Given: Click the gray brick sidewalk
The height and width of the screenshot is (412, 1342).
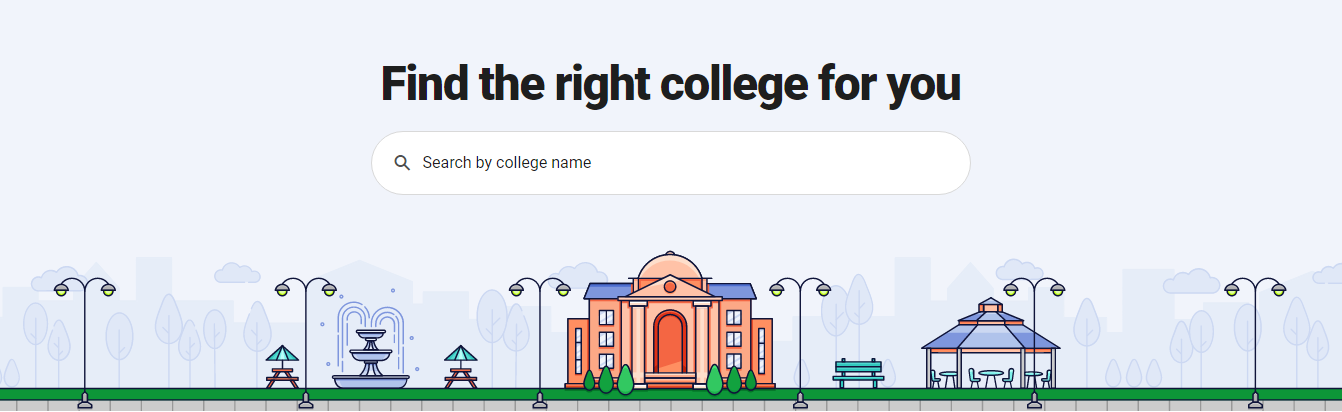Looking at the screenshot, I should (671, 406).
